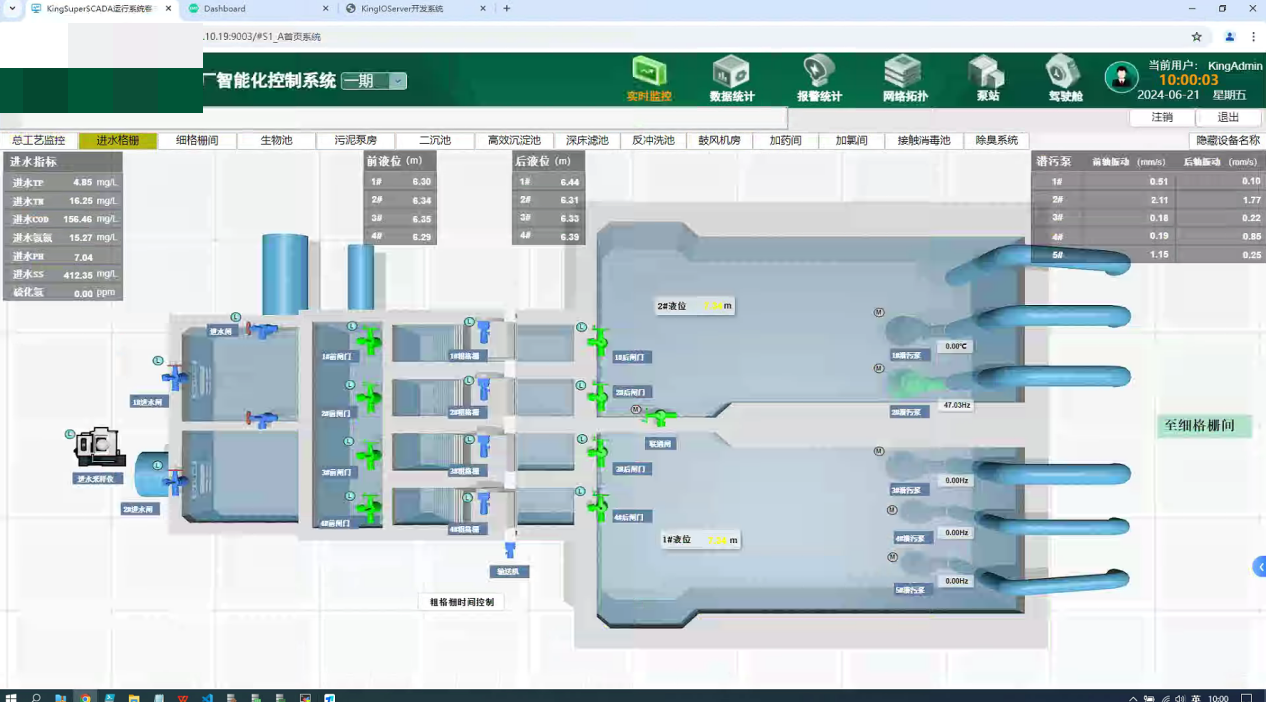Click L mode indicator for 1#前闸门
The height and width of the screenshot is (702, 1266).
pos(352,326)
